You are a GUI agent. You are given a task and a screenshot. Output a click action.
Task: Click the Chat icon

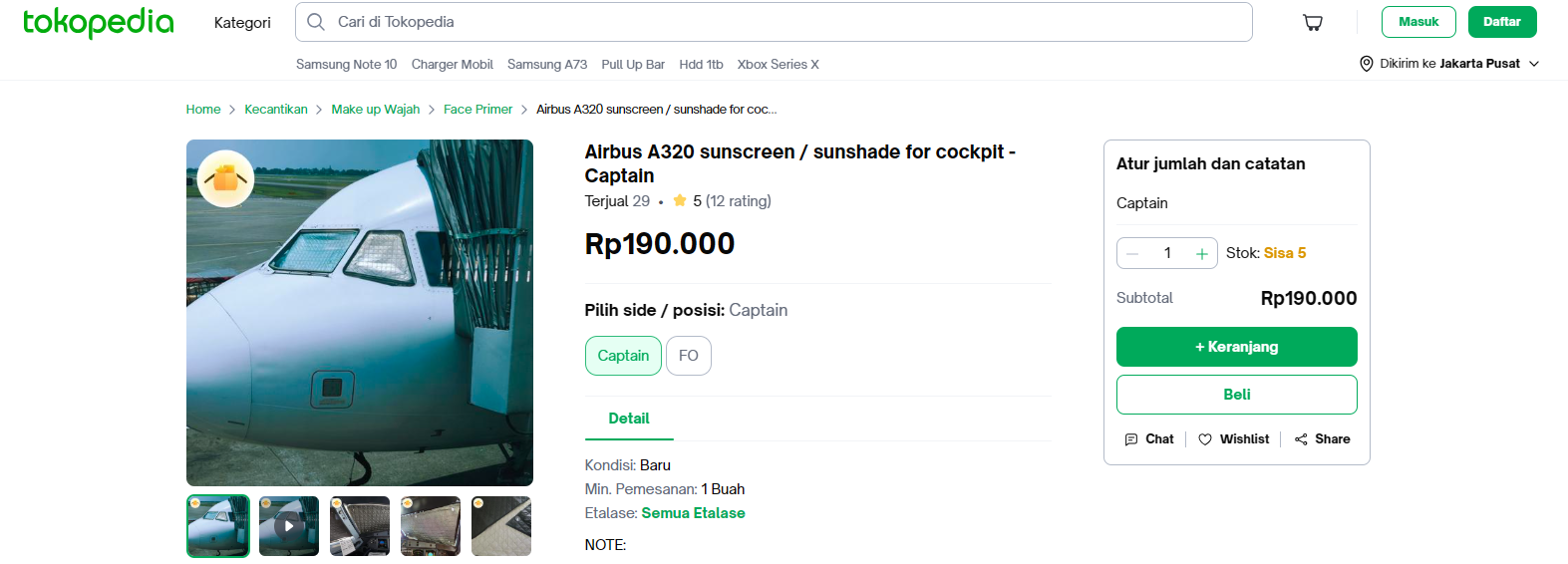[1131, 439]
